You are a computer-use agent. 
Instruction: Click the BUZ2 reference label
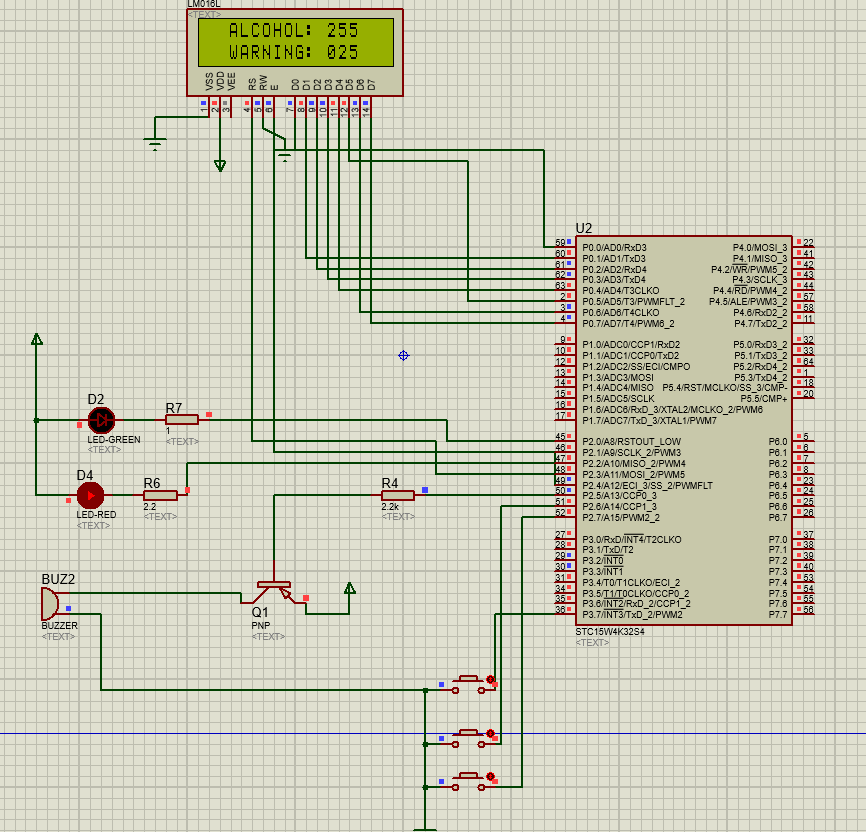tap(58, 580)
